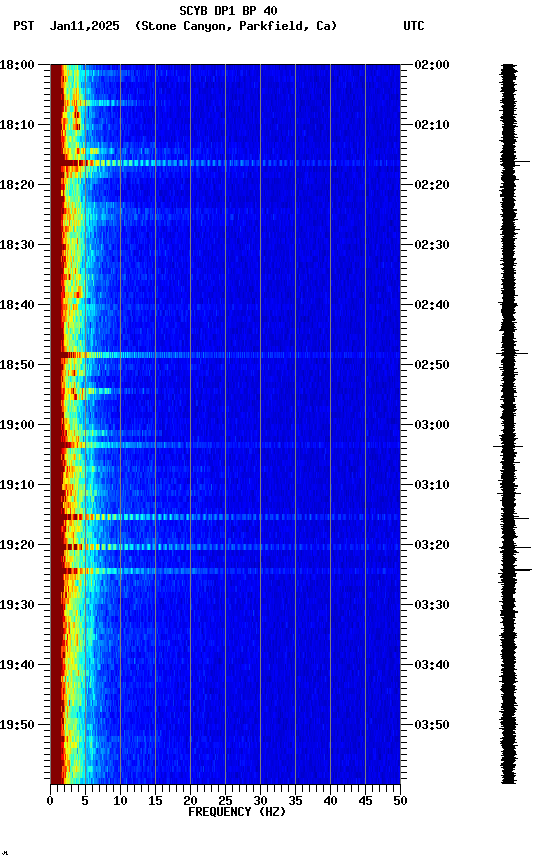Click the 'UTC' timezone label
Image resolution: width=552 pixels, height=864 pixels.
coord(414,26)
